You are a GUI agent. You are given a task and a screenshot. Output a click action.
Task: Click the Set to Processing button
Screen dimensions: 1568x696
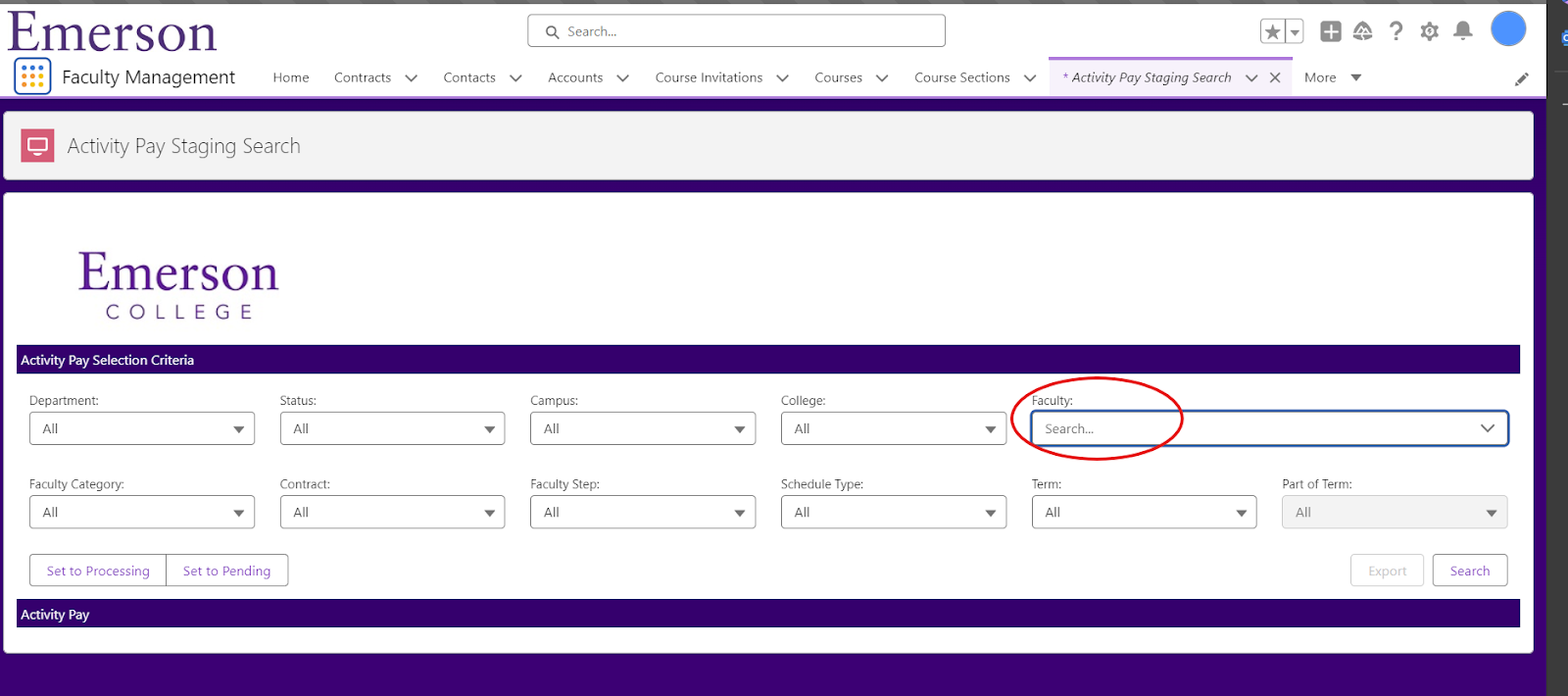[98, 571]
